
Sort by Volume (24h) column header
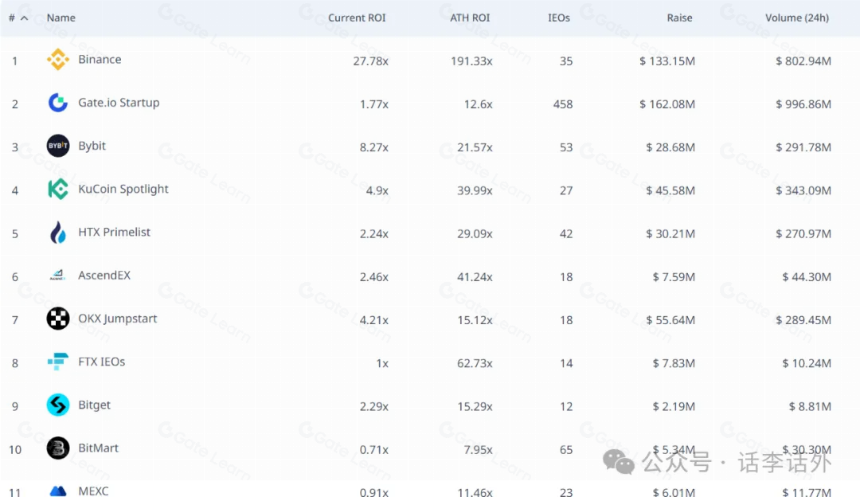click(x=797, y=18)
